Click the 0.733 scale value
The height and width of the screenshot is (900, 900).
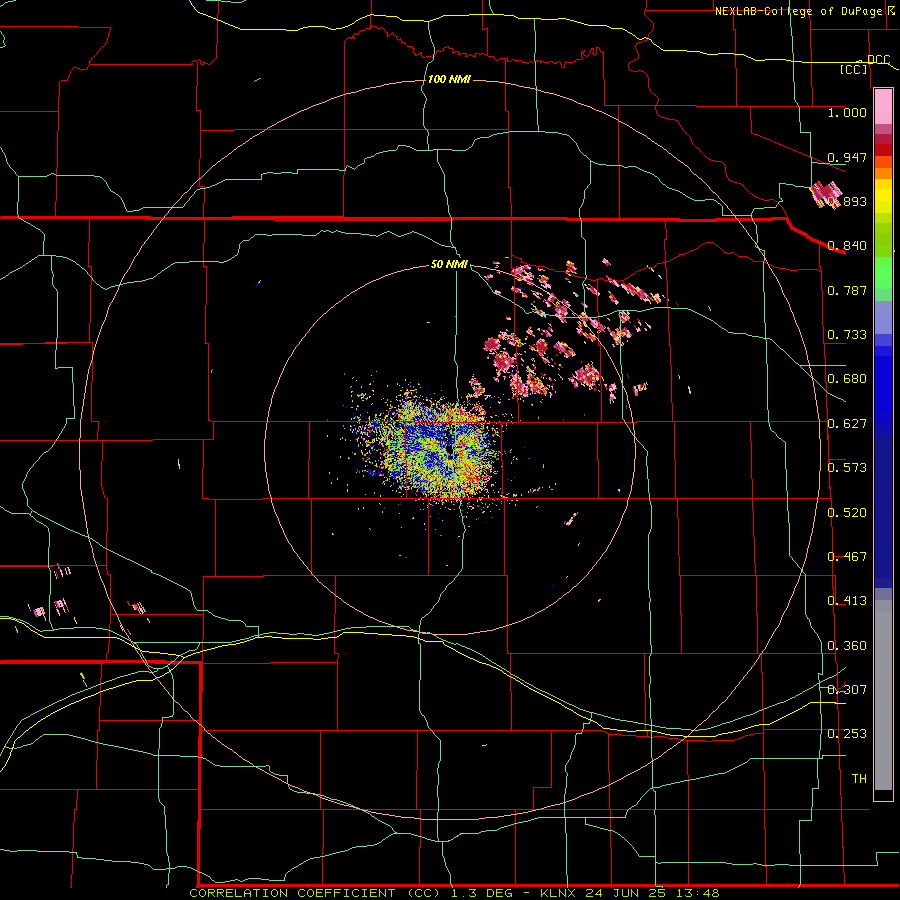click(x=847, y=335)
